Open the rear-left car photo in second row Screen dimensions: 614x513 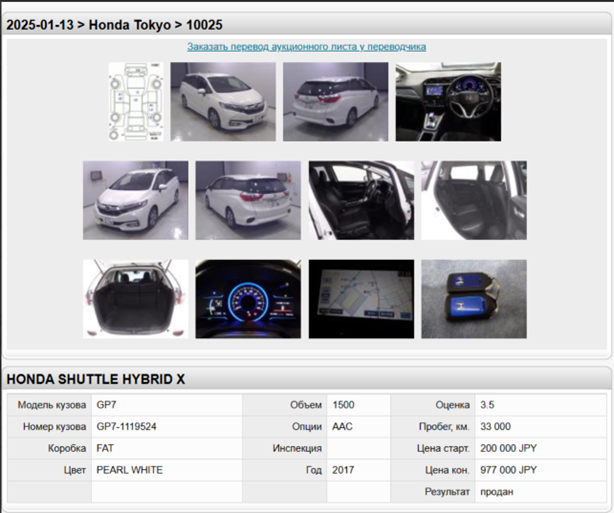[248, 200]
